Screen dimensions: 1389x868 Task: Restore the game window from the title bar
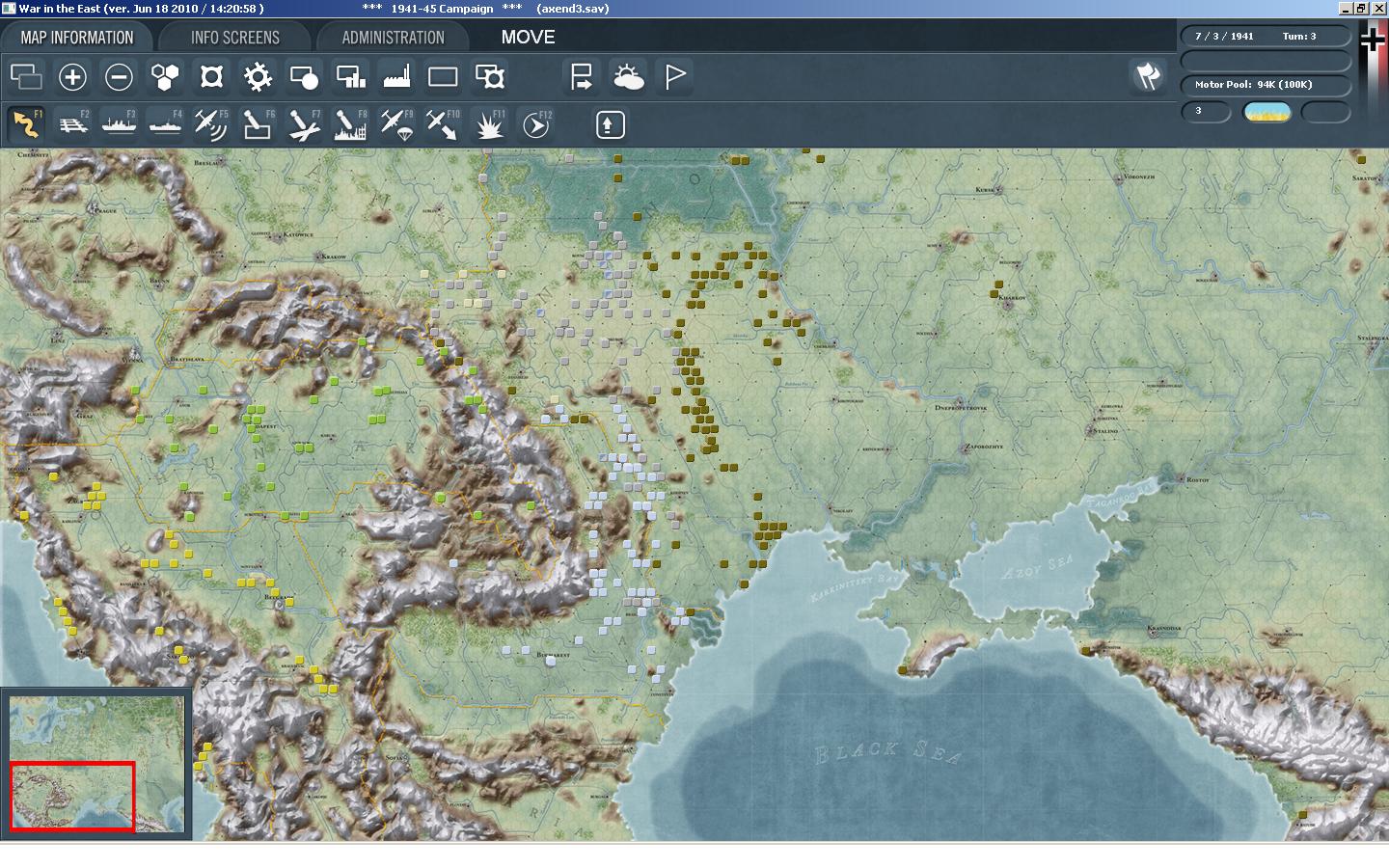[x=1361, y=9]
